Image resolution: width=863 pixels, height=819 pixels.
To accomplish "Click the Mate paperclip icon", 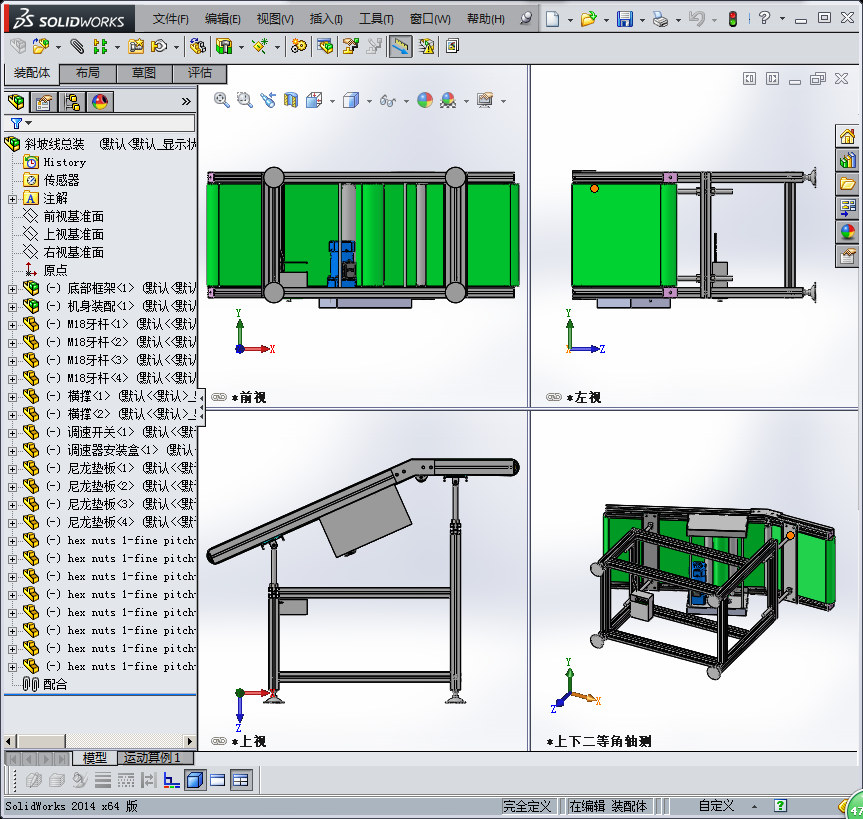I will click(77, 46).
